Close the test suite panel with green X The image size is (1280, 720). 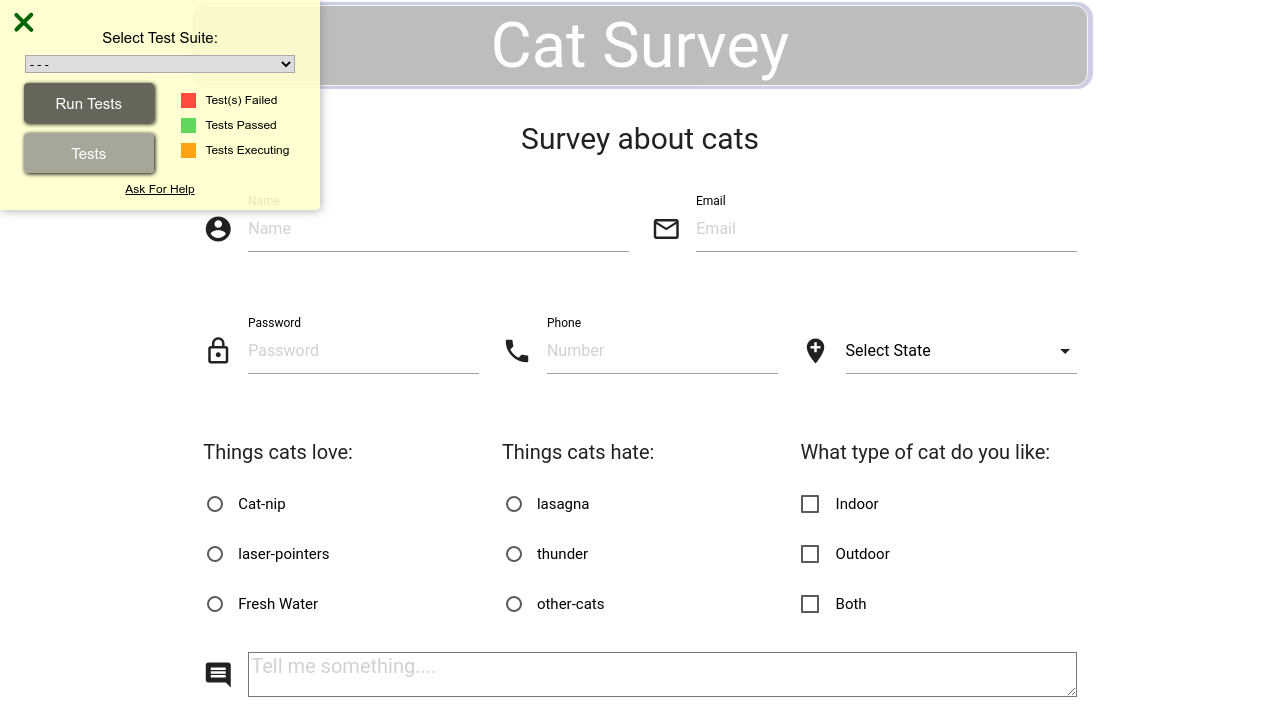(x=24, y=22)
